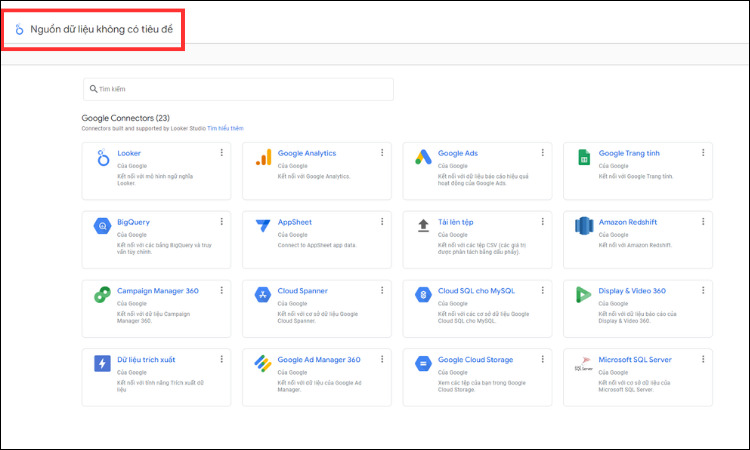Click the AppSheet icon

(263, 225)
